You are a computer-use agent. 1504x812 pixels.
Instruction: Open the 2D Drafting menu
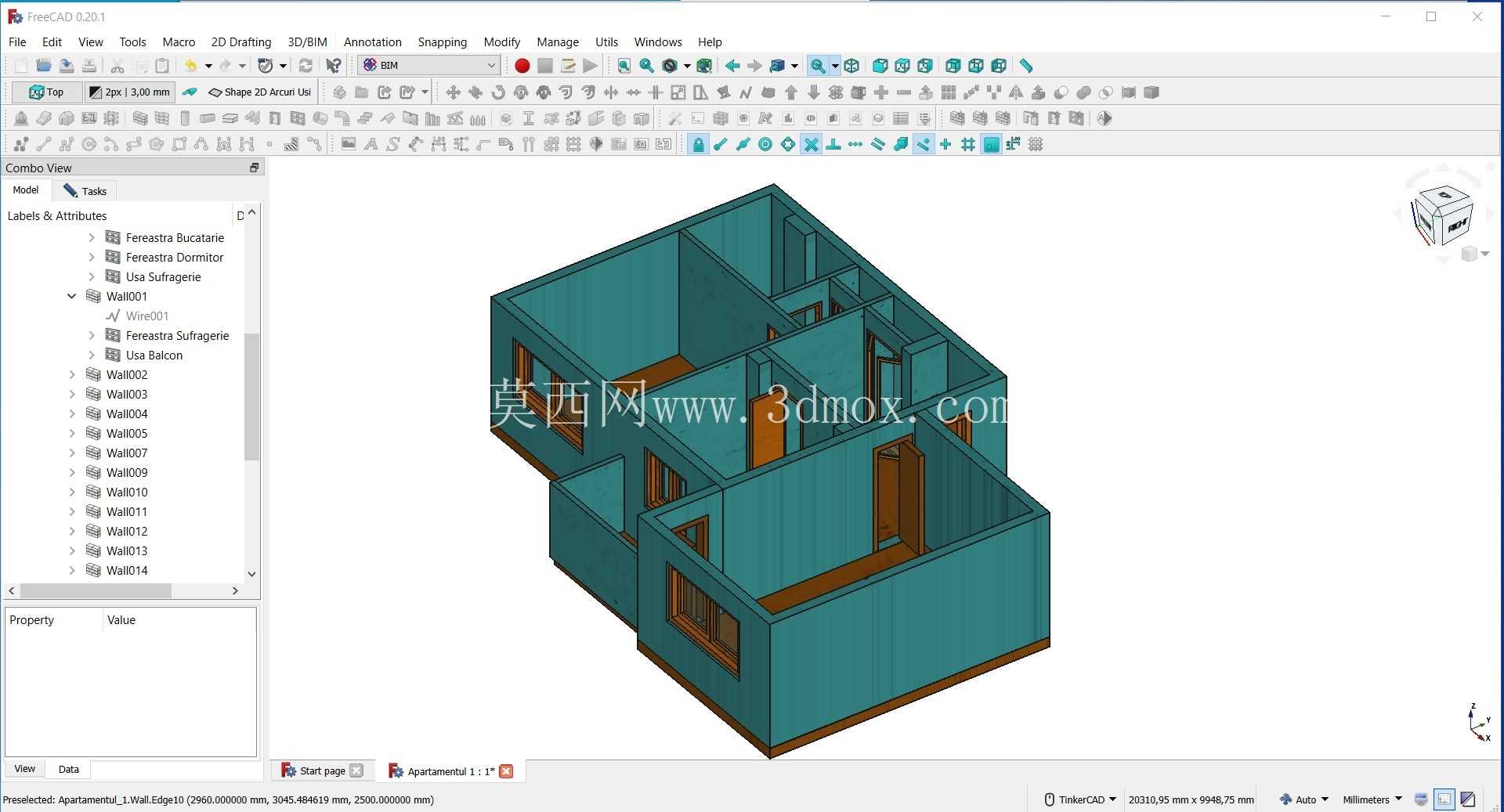(x=241, y=42)
